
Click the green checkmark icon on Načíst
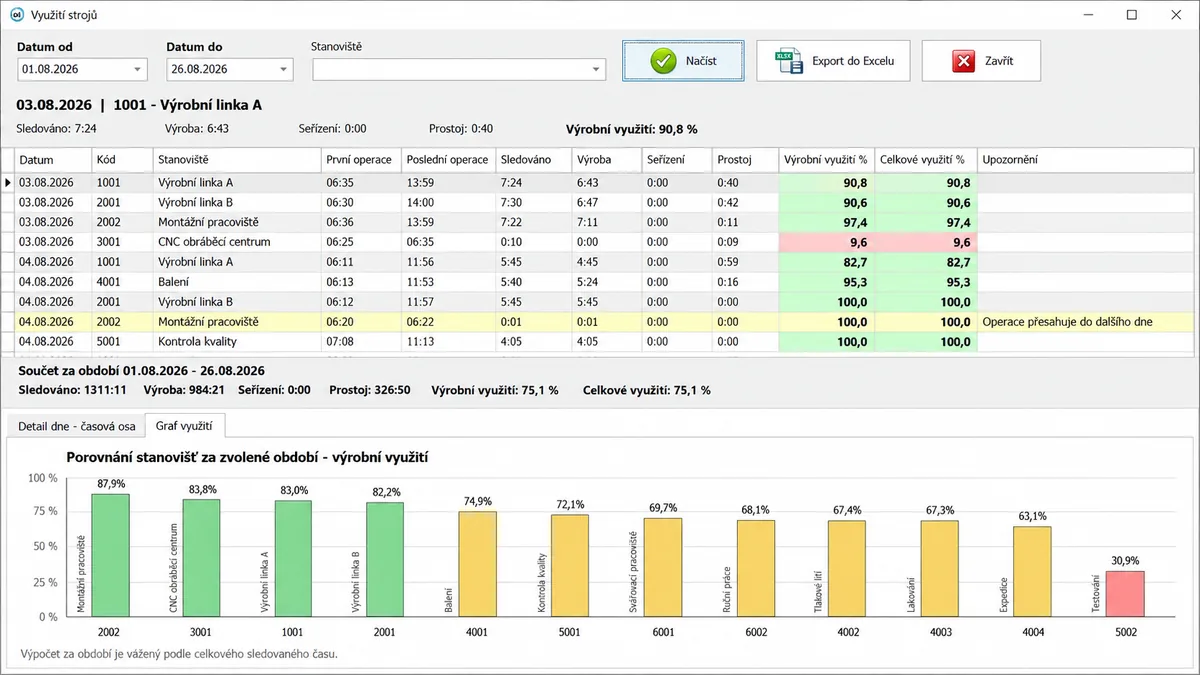pos(662,61)
